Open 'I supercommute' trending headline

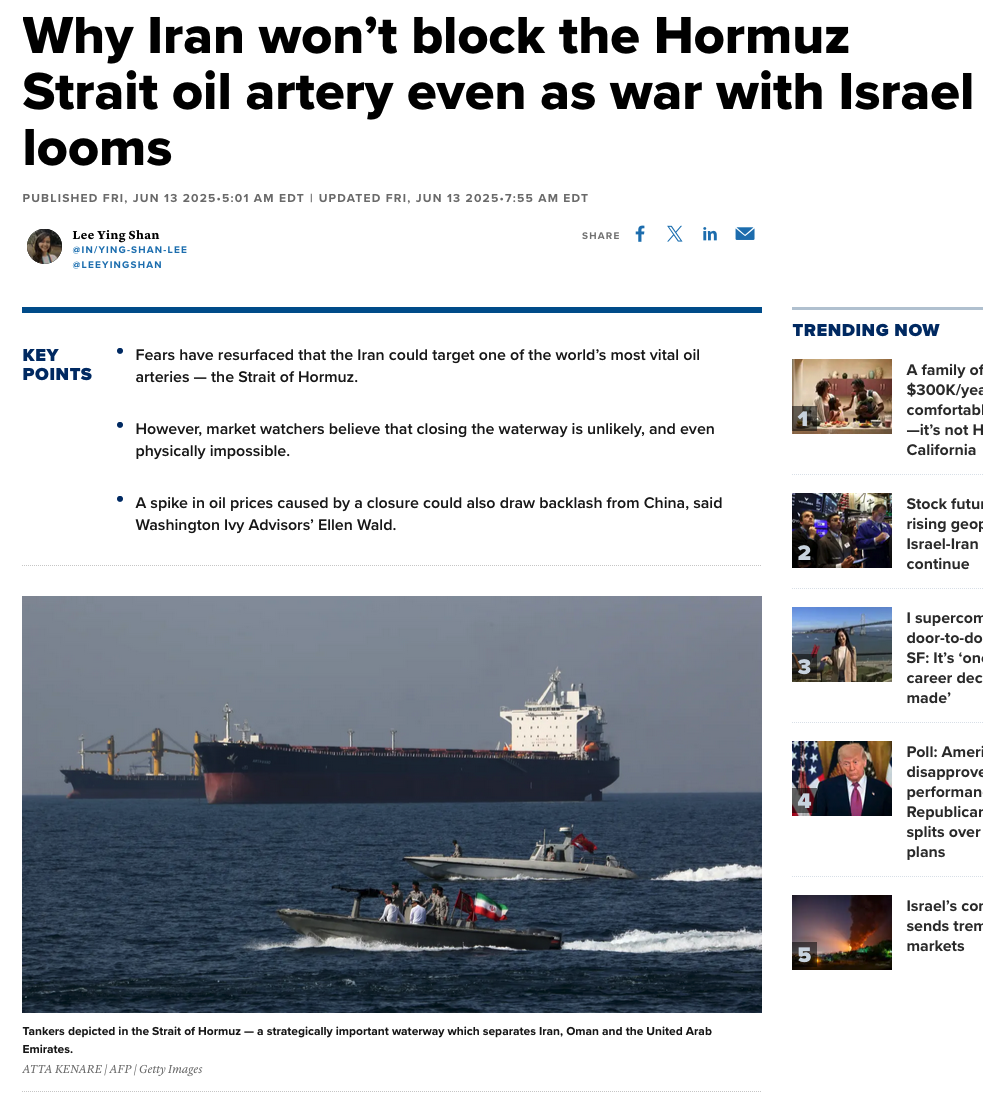point(945,658)
